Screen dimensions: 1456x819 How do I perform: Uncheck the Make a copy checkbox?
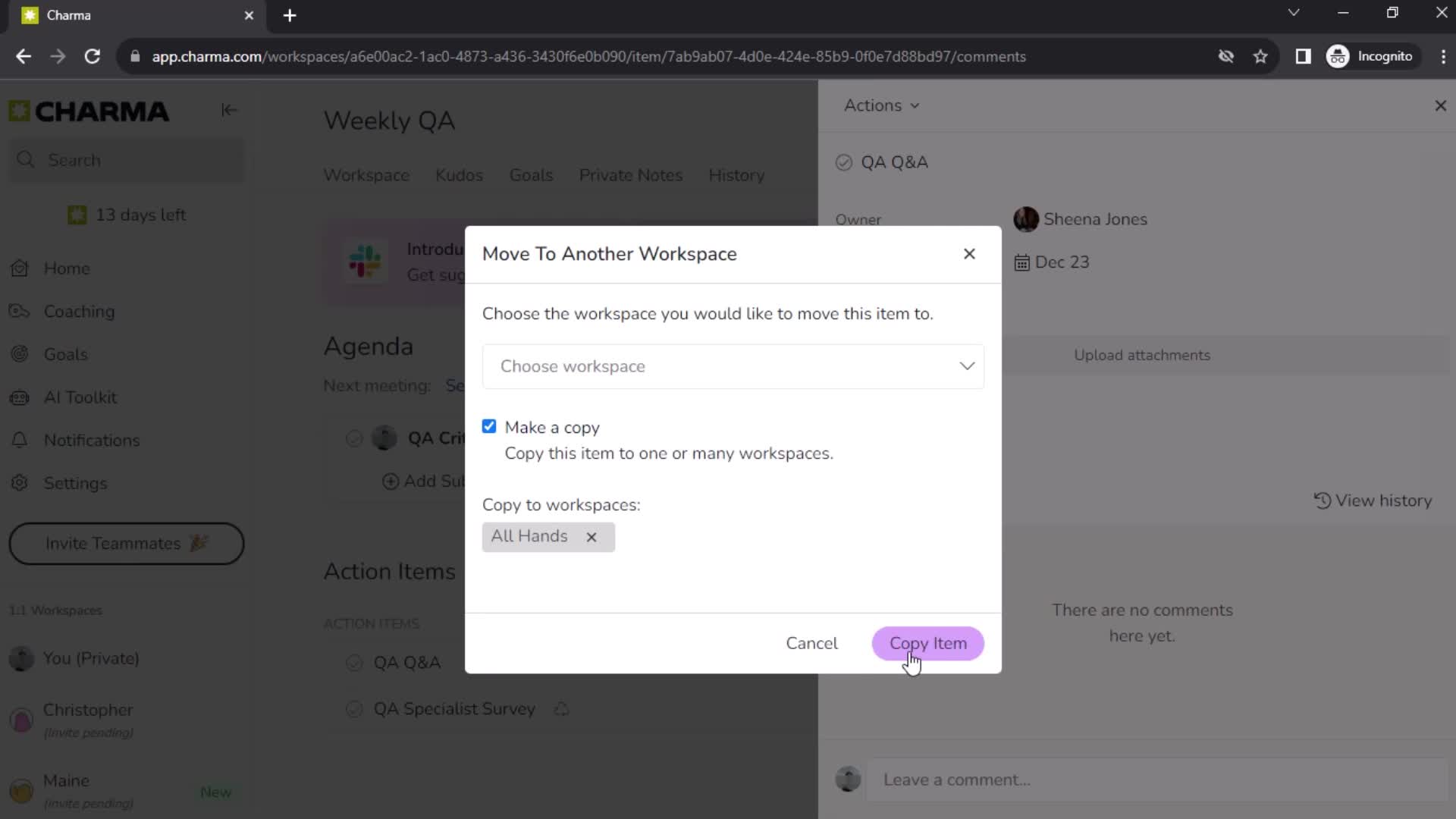(x=489, y=426)
